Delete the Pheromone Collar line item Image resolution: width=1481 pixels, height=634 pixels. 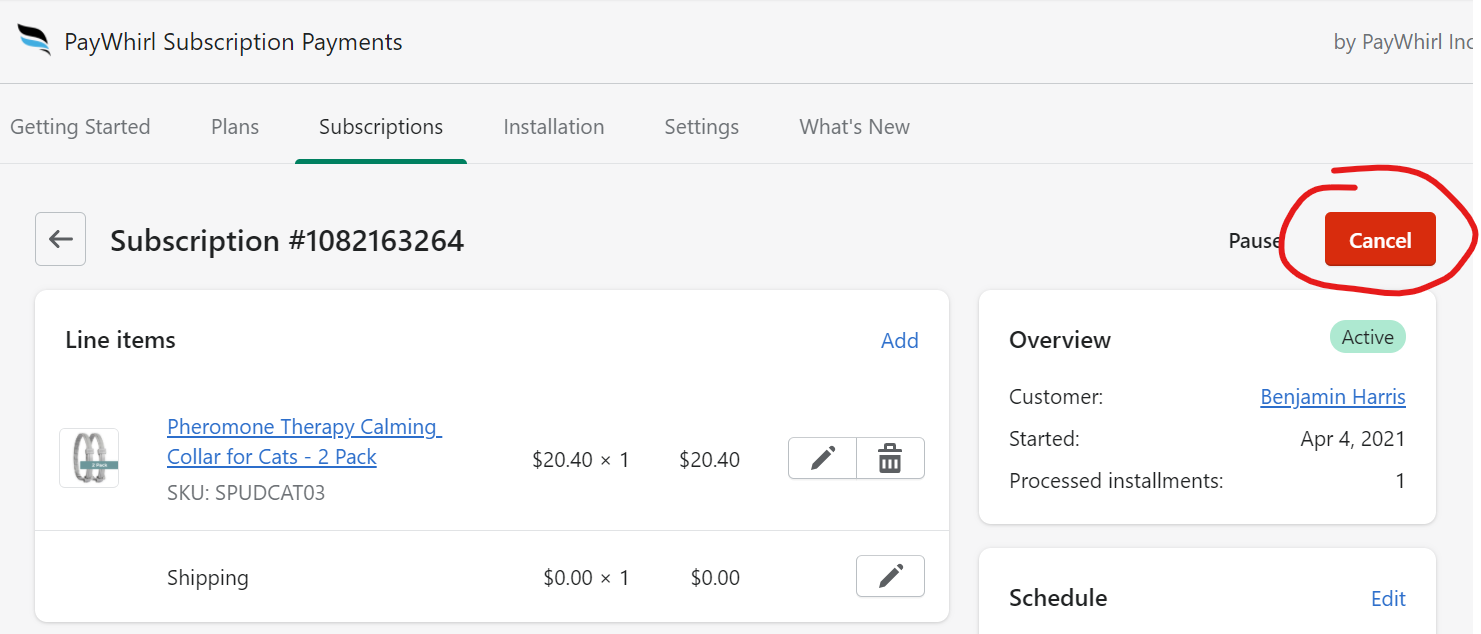(x=890, y=459)
